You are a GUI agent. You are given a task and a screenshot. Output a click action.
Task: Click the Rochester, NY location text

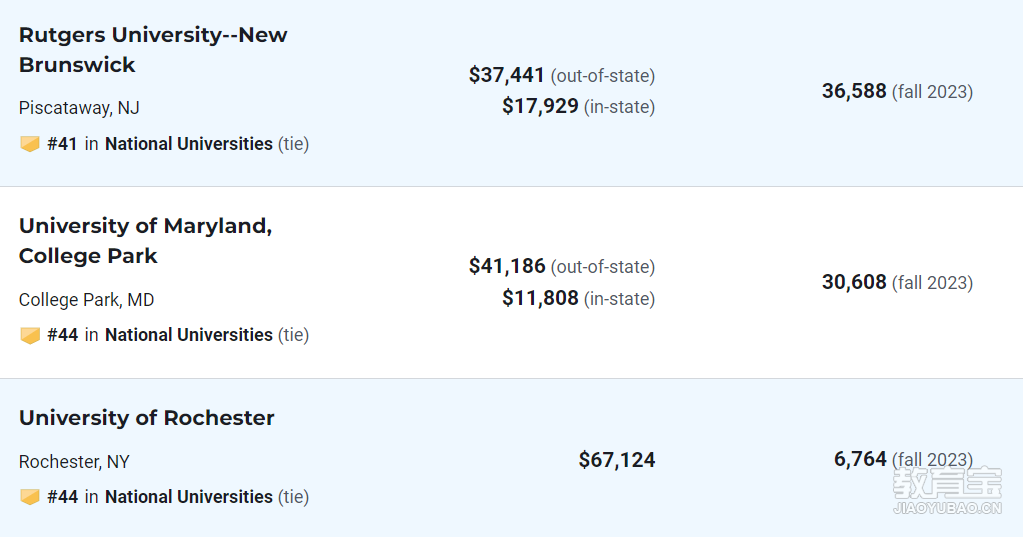click(x=74, y=462)
